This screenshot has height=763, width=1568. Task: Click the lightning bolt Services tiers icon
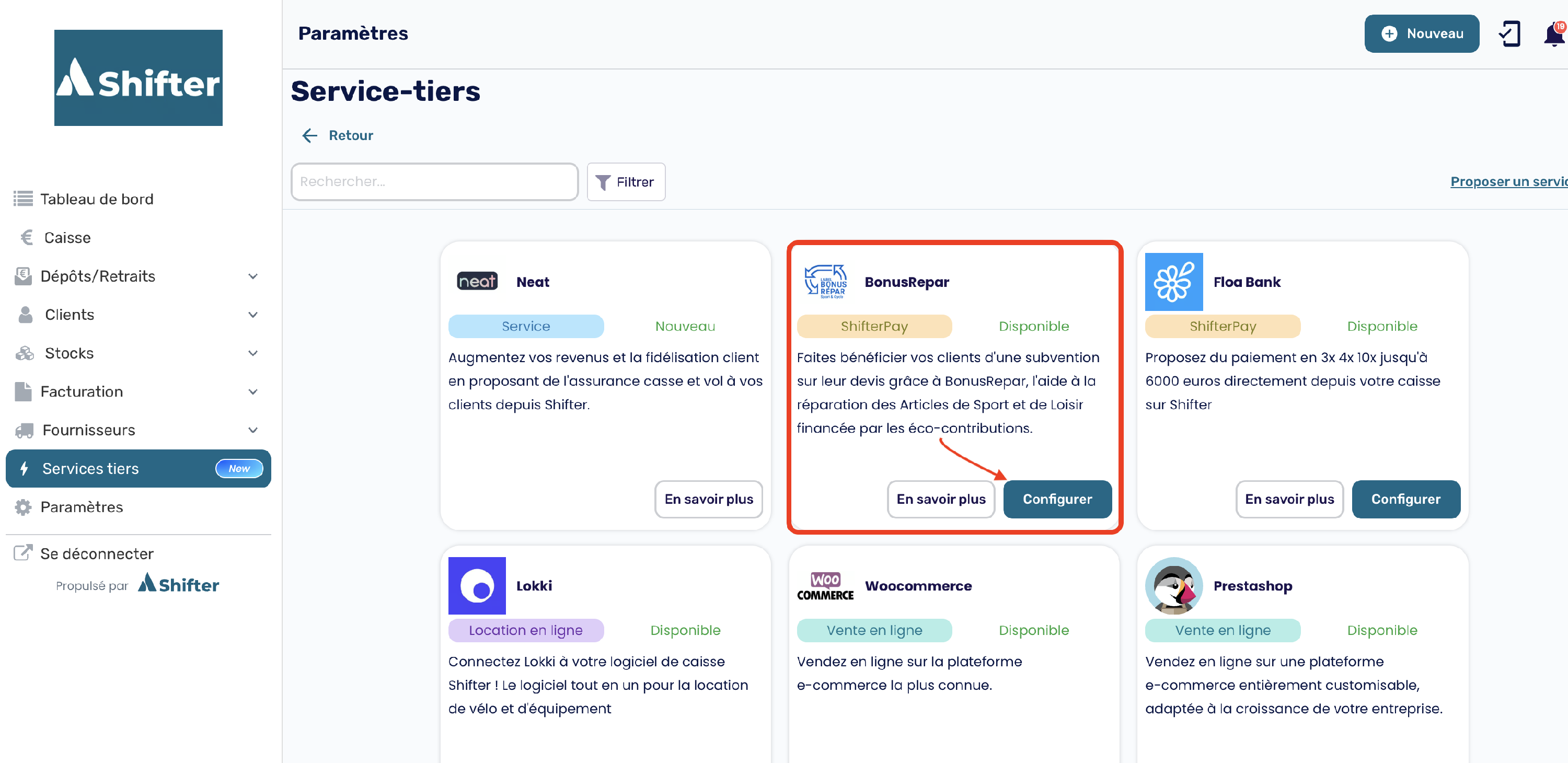[x=25, y=468]
